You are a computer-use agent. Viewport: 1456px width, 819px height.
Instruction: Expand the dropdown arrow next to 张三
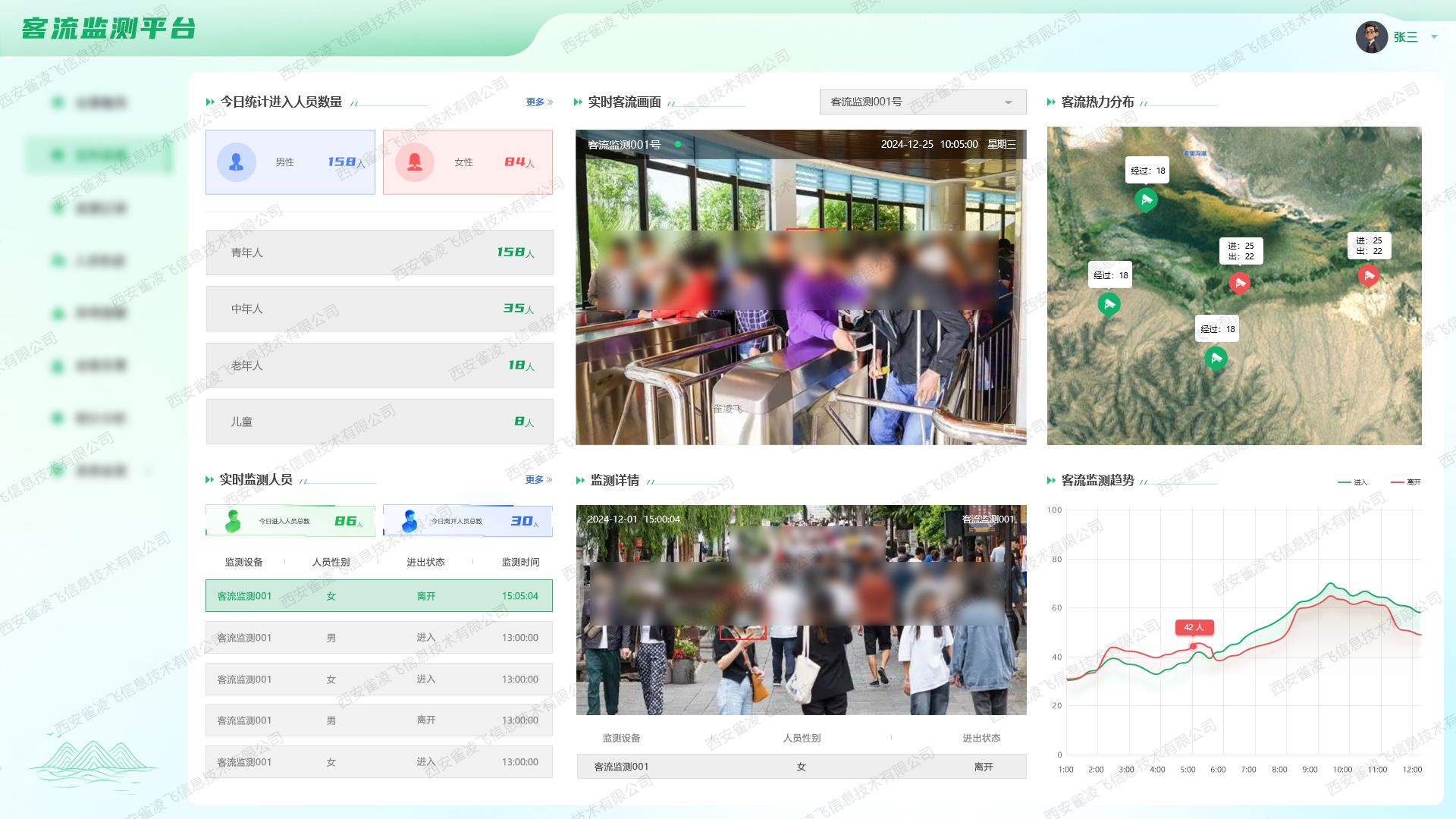(1434, 37)
